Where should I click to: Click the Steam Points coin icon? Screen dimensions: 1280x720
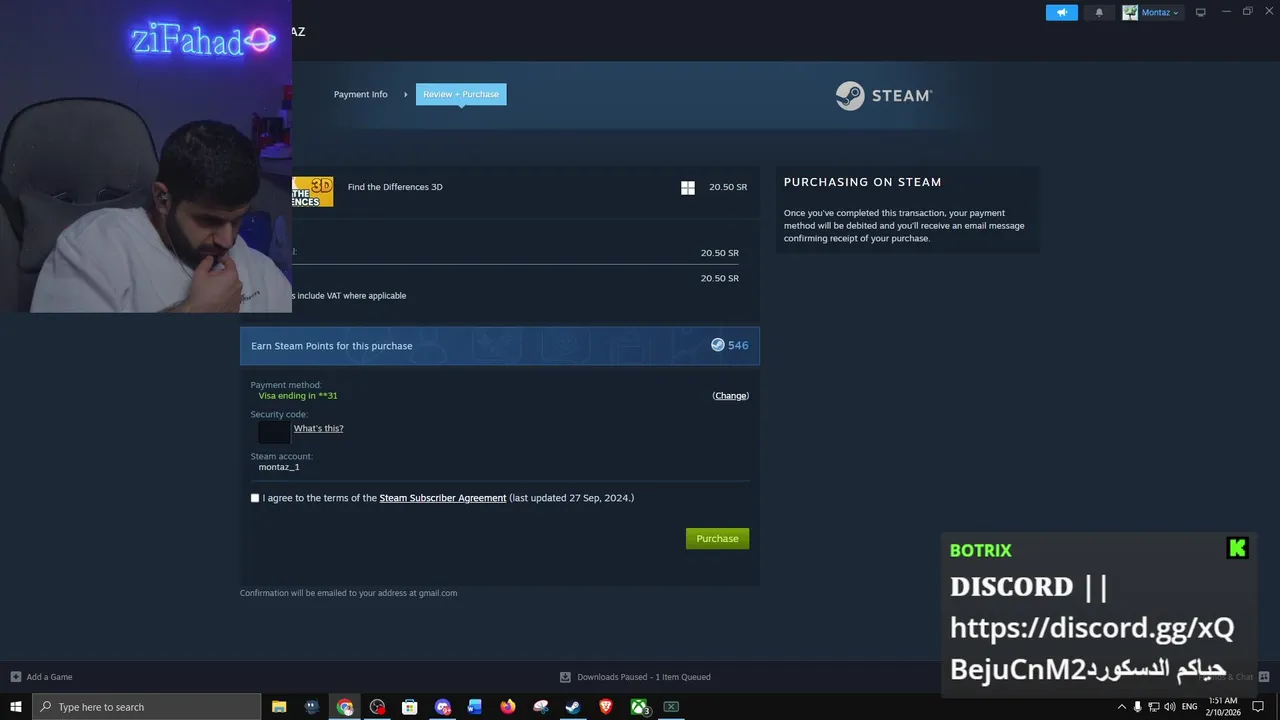pos(717,345)
